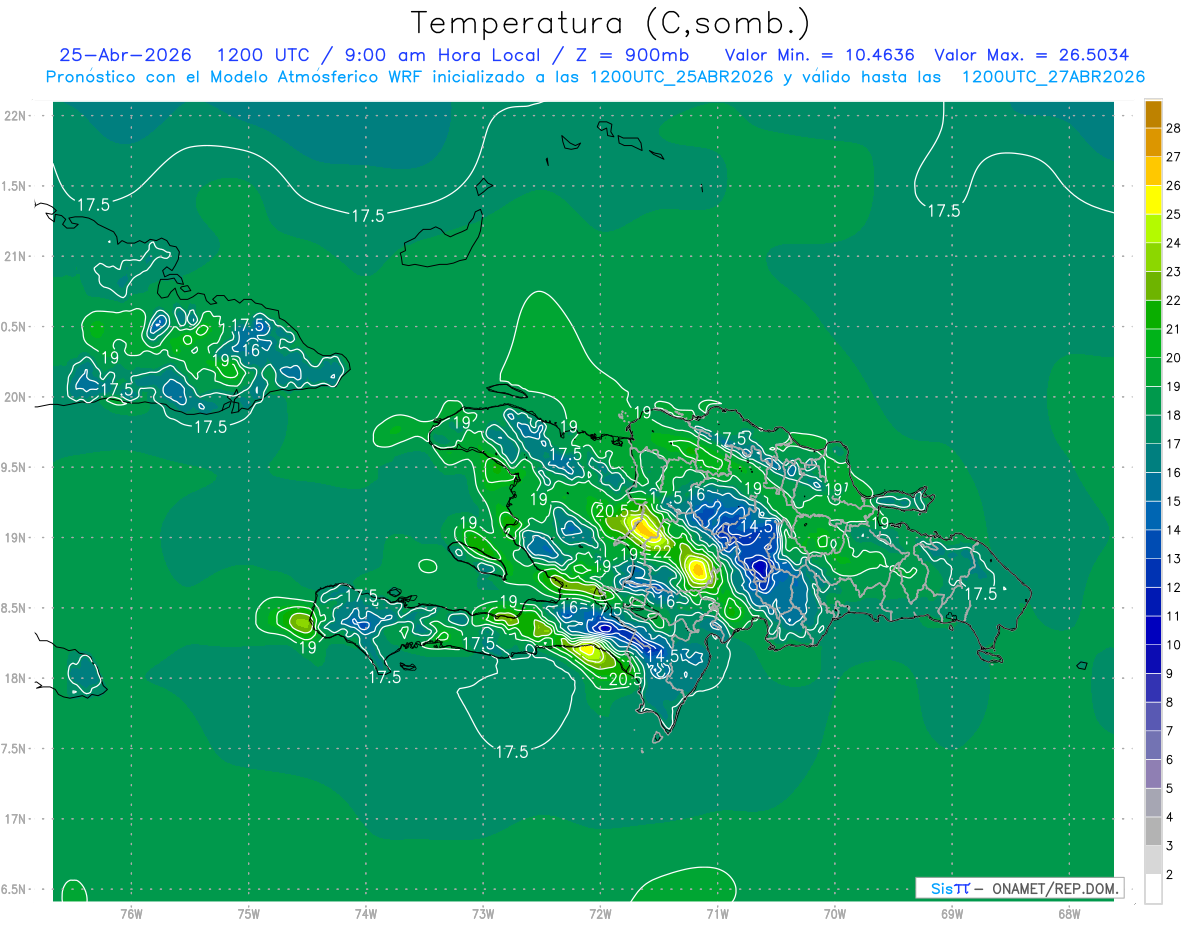Click the dark blue 10 legend swatch

tap(1153, 631)
